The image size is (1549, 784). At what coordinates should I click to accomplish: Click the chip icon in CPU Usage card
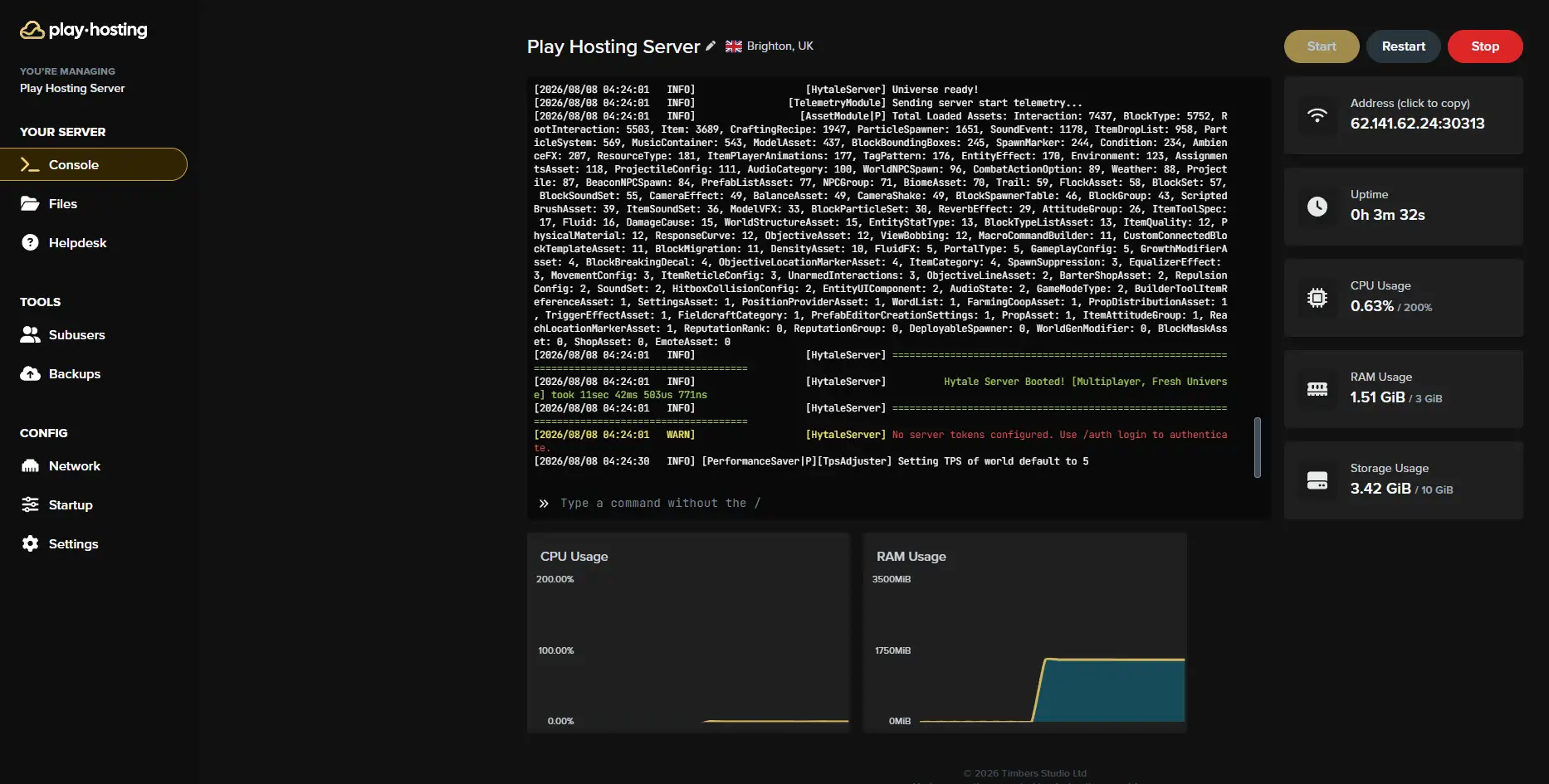(x=1317, y=298)
